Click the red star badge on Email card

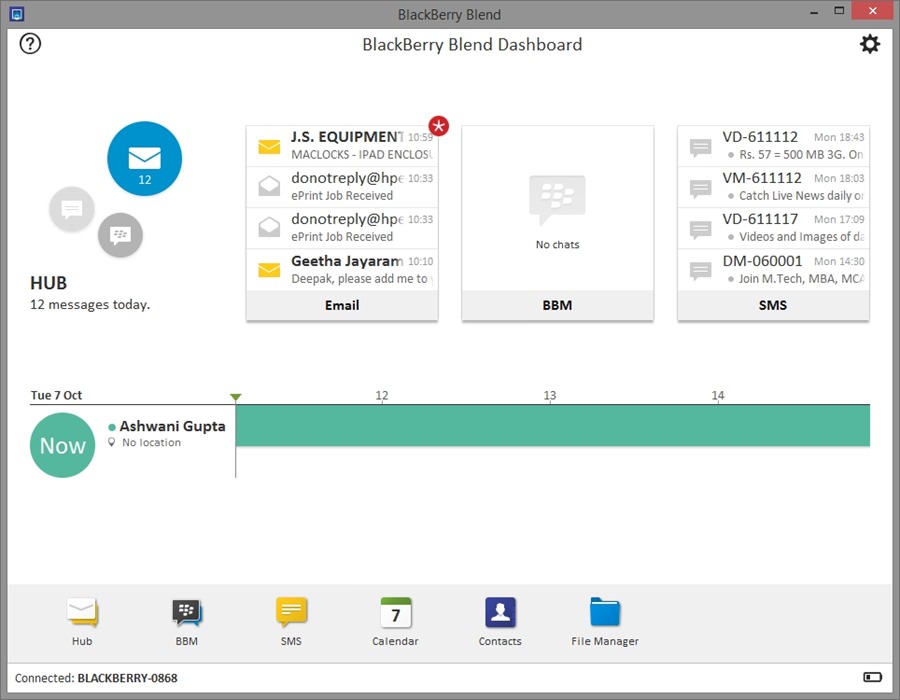(439, 126)
